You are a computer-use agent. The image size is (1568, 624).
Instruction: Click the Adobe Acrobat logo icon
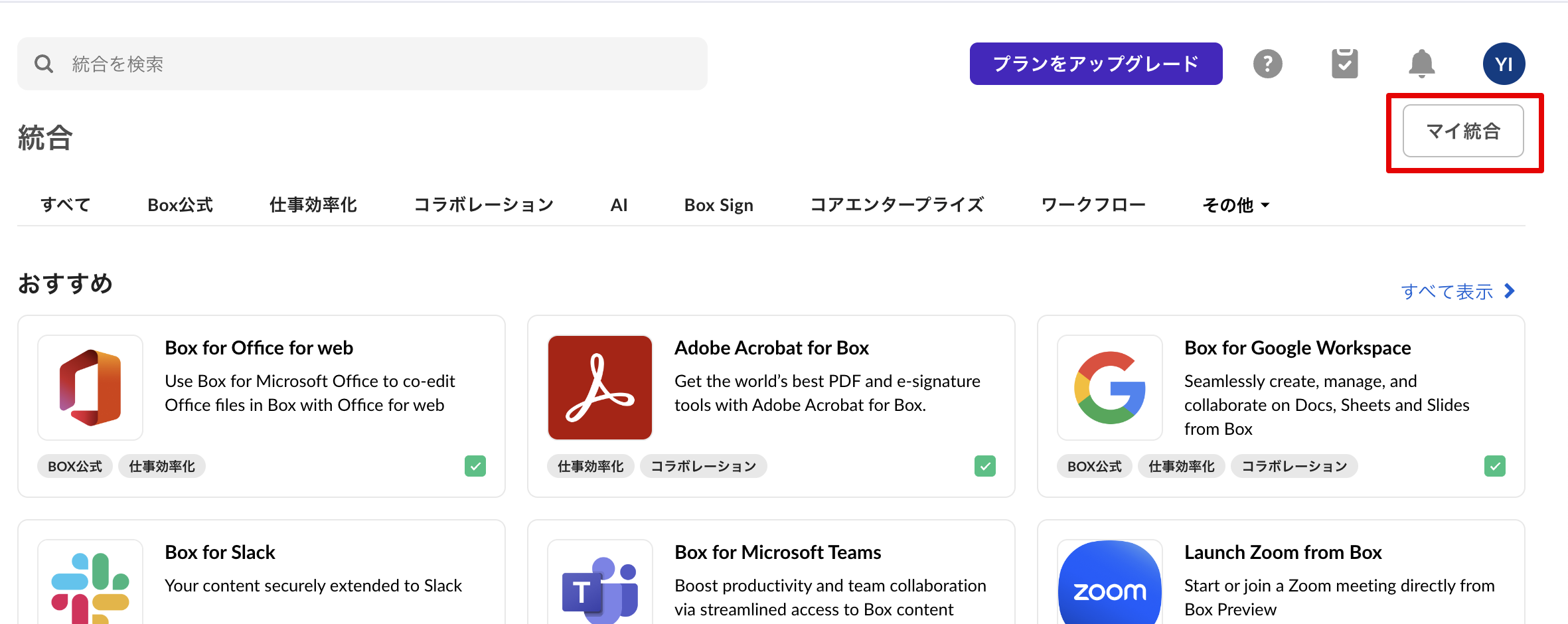coord(600,388)
